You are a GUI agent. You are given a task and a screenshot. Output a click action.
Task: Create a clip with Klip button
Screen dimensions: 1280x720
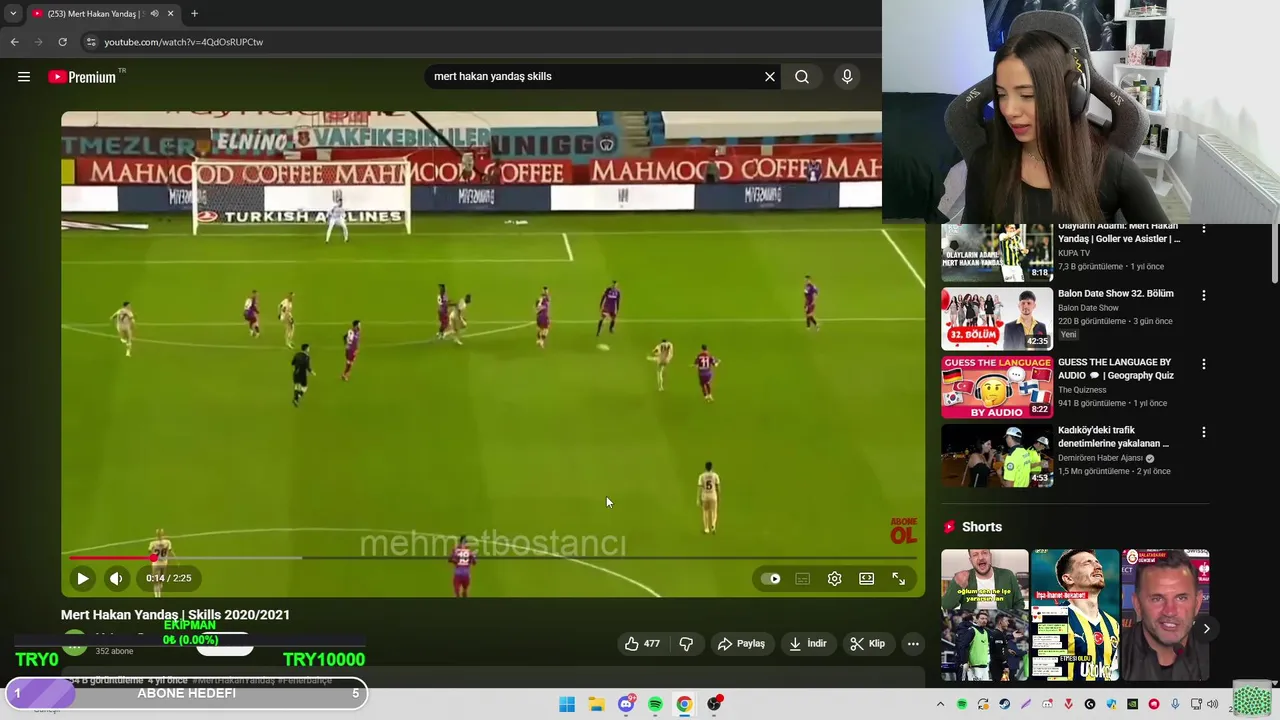pyautogui.click(x=867, y=644)
